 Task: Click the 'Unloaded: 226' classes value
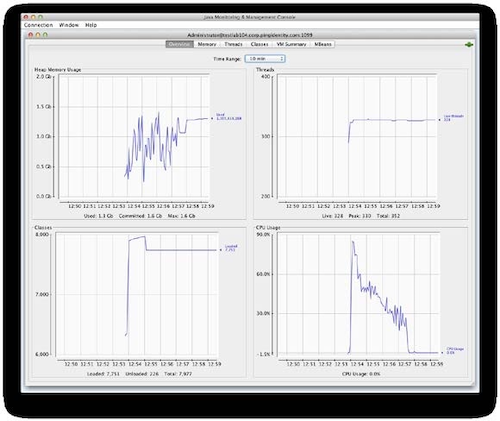tap(142, 374)
